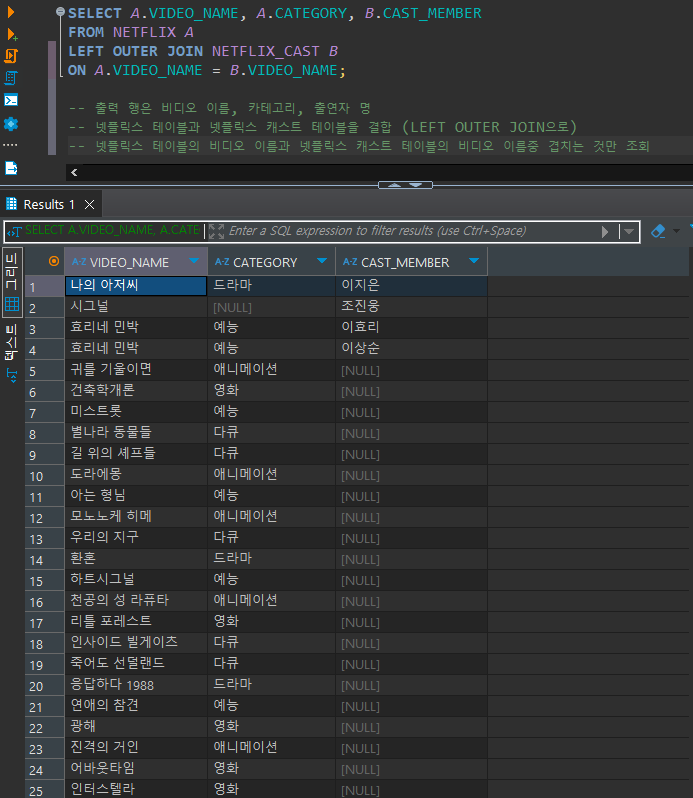The height and width of the screenshot is (798, 693).
Task: Select row header number 25
Action: point(45,791)
